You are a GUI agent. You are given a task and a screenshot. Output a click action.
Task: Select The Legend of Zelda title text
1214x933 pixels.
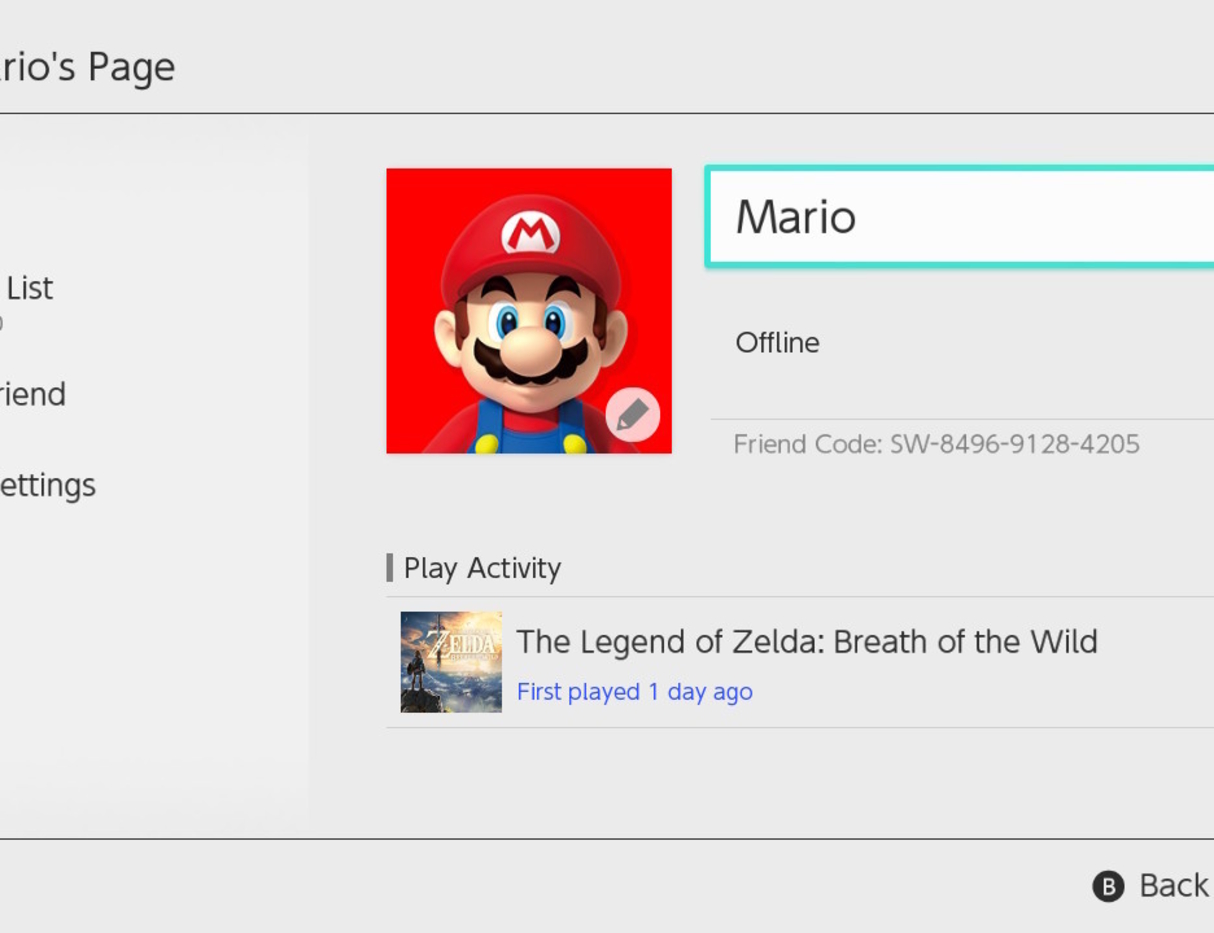pos(806,641)
